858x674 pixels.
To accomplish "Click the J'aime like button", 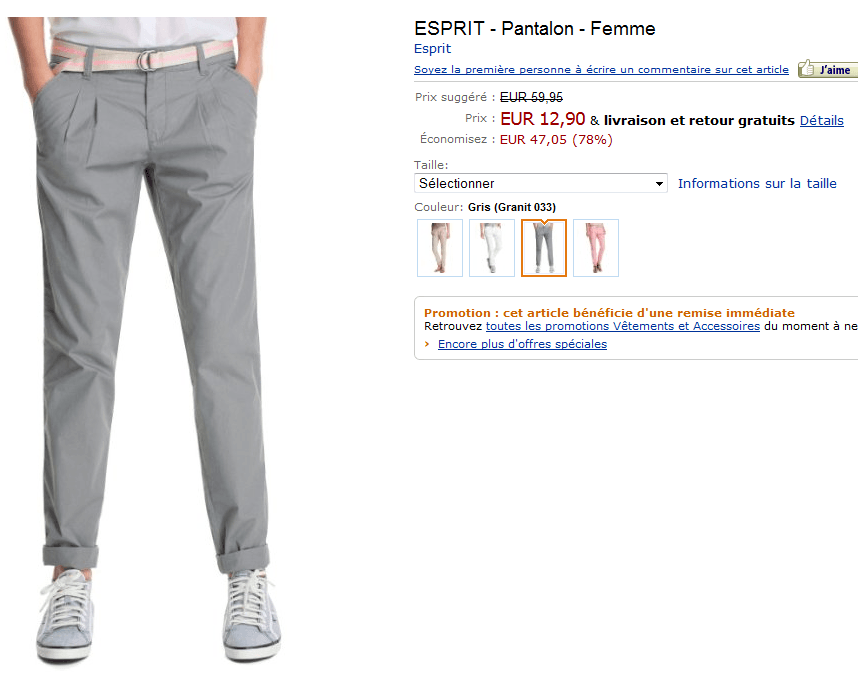I will tap(827, 70).
